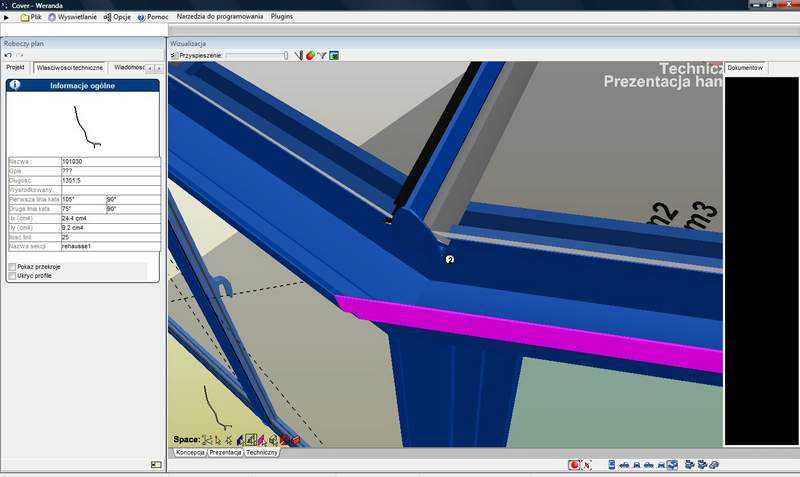
Task: Toggle the small checkbox before Przyspieszenie
Action: tap(173, 55)
